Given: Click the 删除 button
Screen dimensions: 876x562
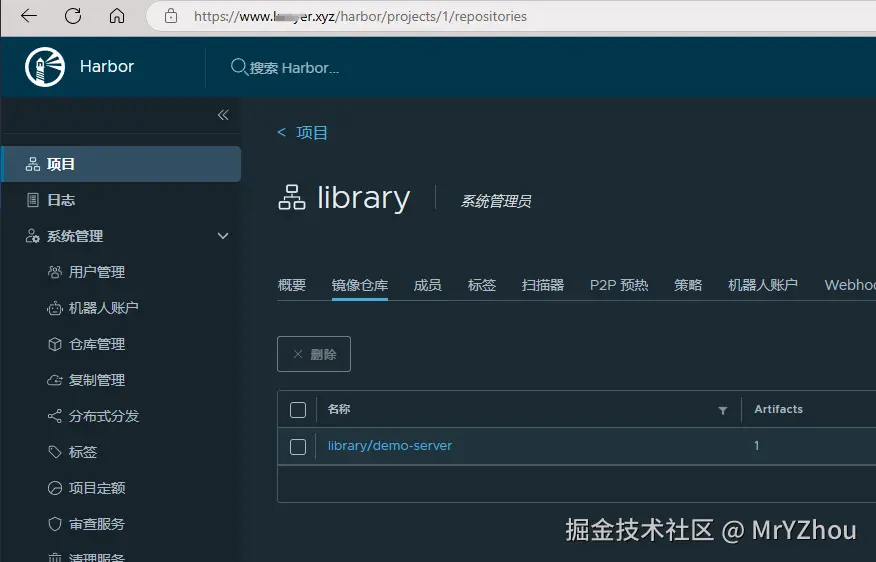Looking at the screenshot, I should coord(314,354).
